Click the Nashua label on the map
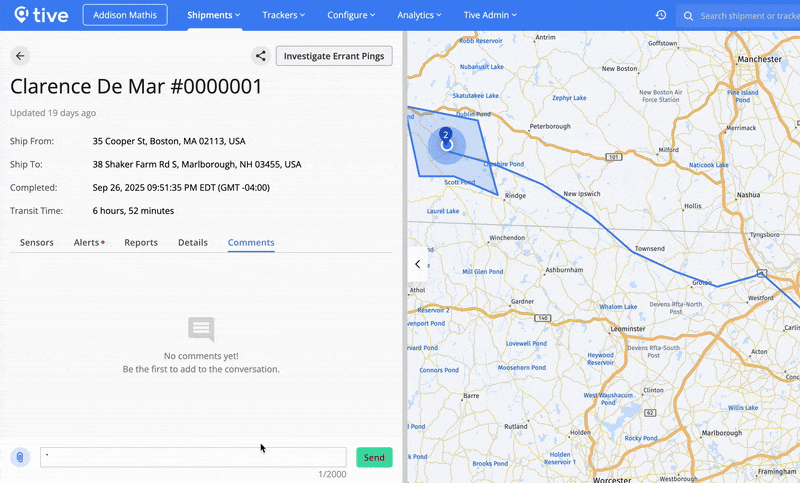800x483 pixels. (x=748, y=195)
